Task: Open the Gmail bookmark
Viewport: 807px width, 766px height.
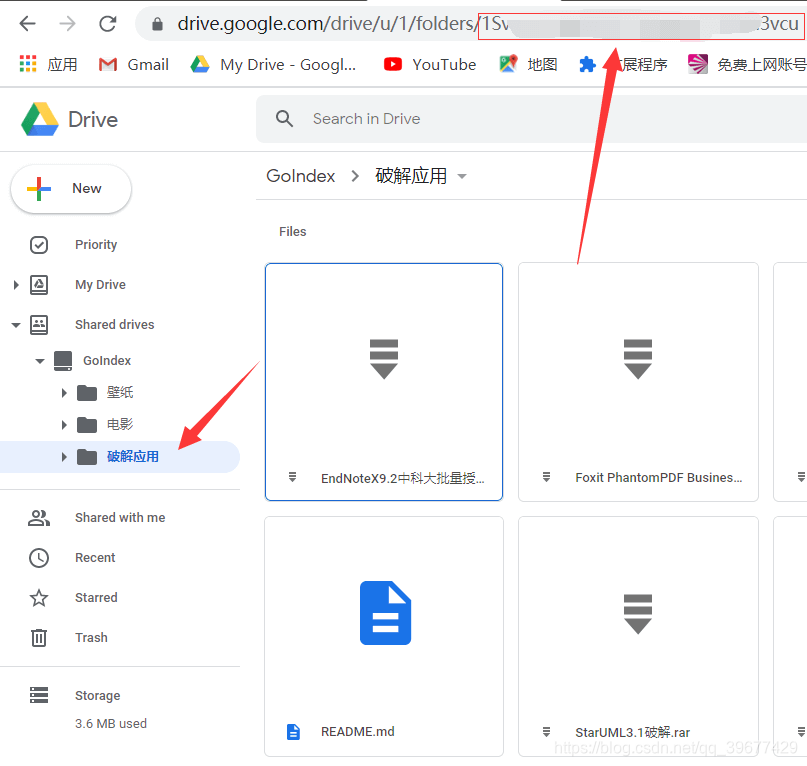Action: 134,64
